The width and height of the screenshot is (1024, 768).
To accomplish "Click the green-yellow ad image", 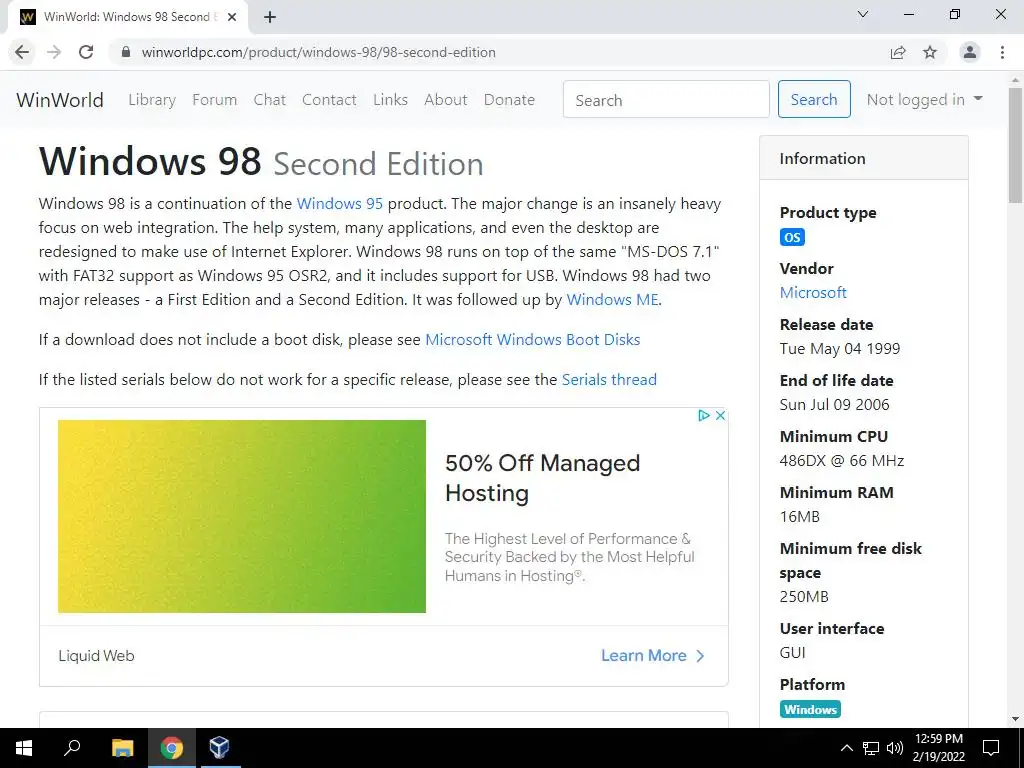I will click(x=242, y=516).
